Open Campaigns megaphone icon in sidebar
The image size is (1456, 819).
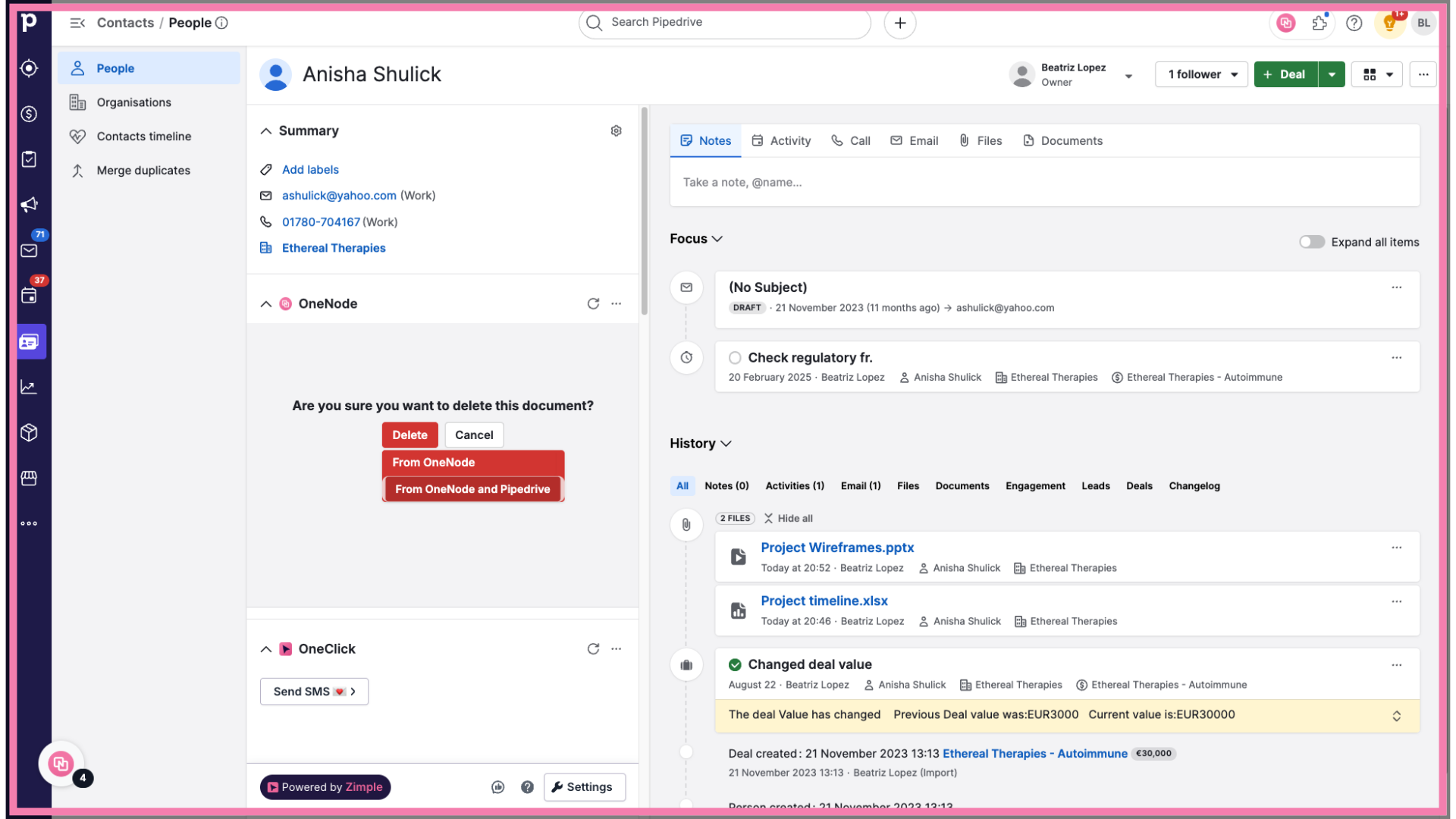[x=29, y=205]
